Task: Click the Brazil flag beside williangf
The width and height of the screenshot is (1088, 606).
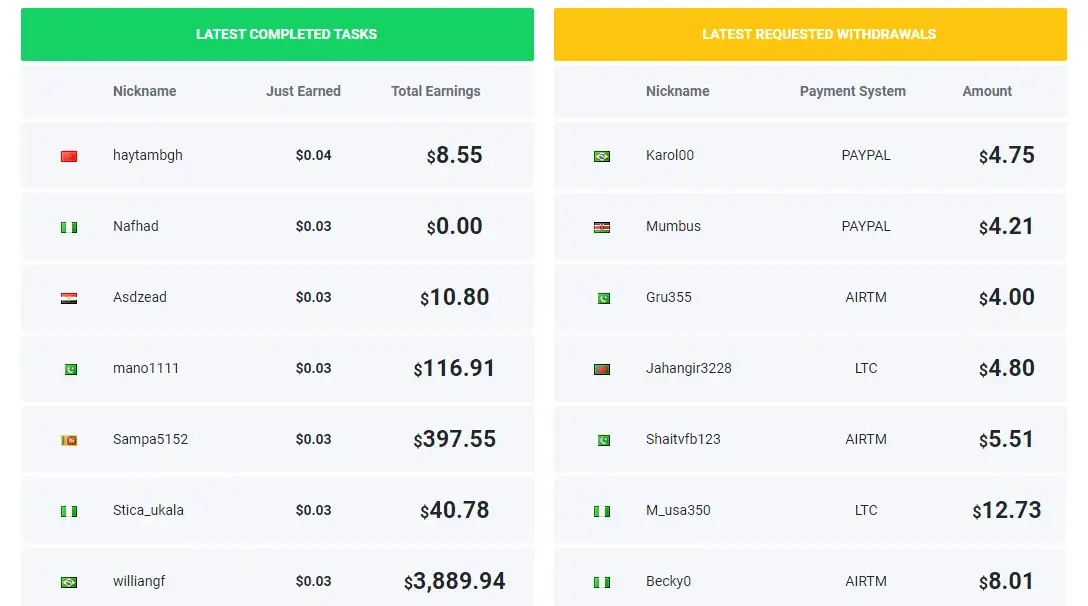Action: tap(69, 582)
